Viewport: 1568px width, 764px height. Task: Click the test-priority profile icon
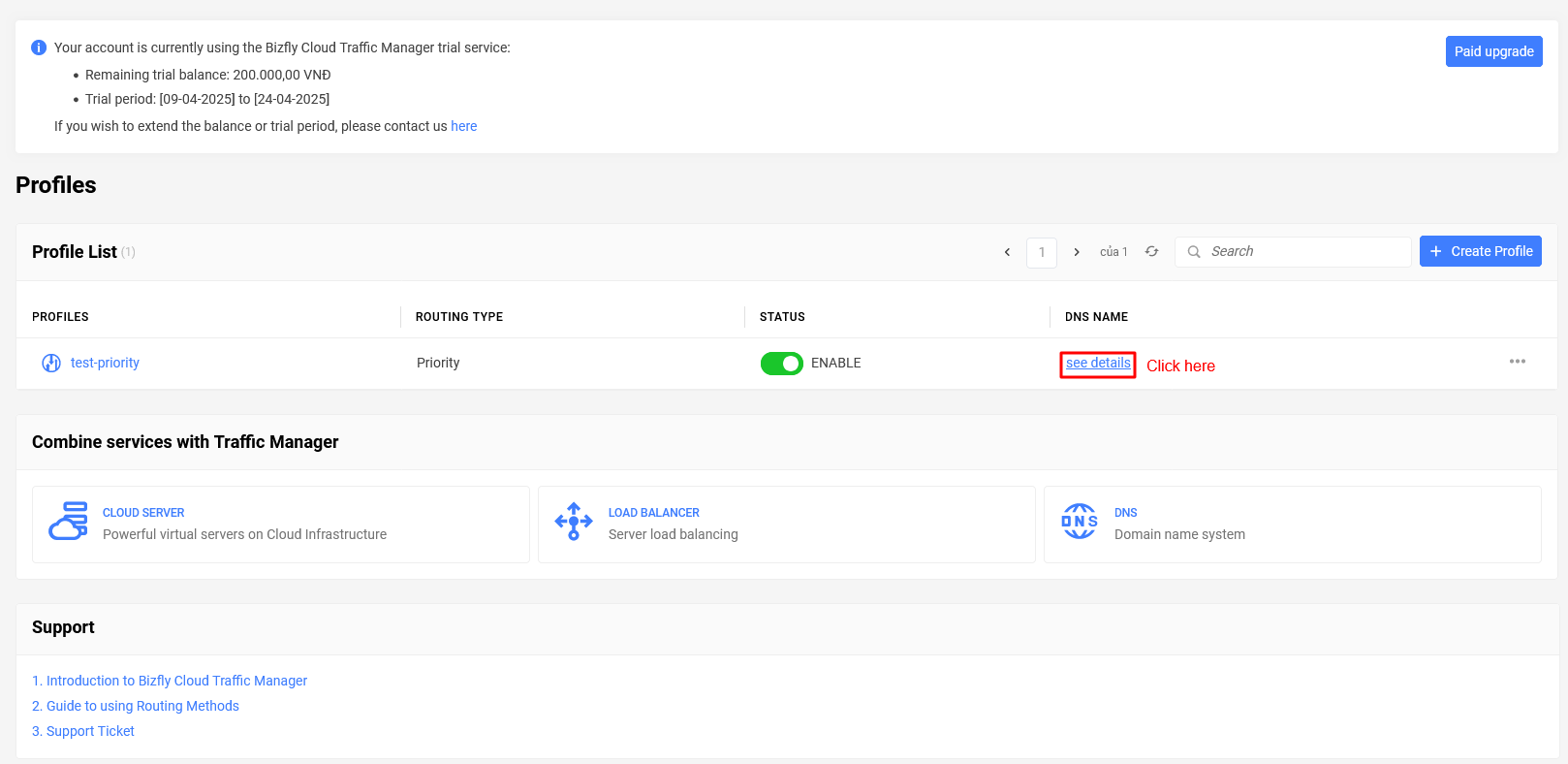tap(51, 363)
